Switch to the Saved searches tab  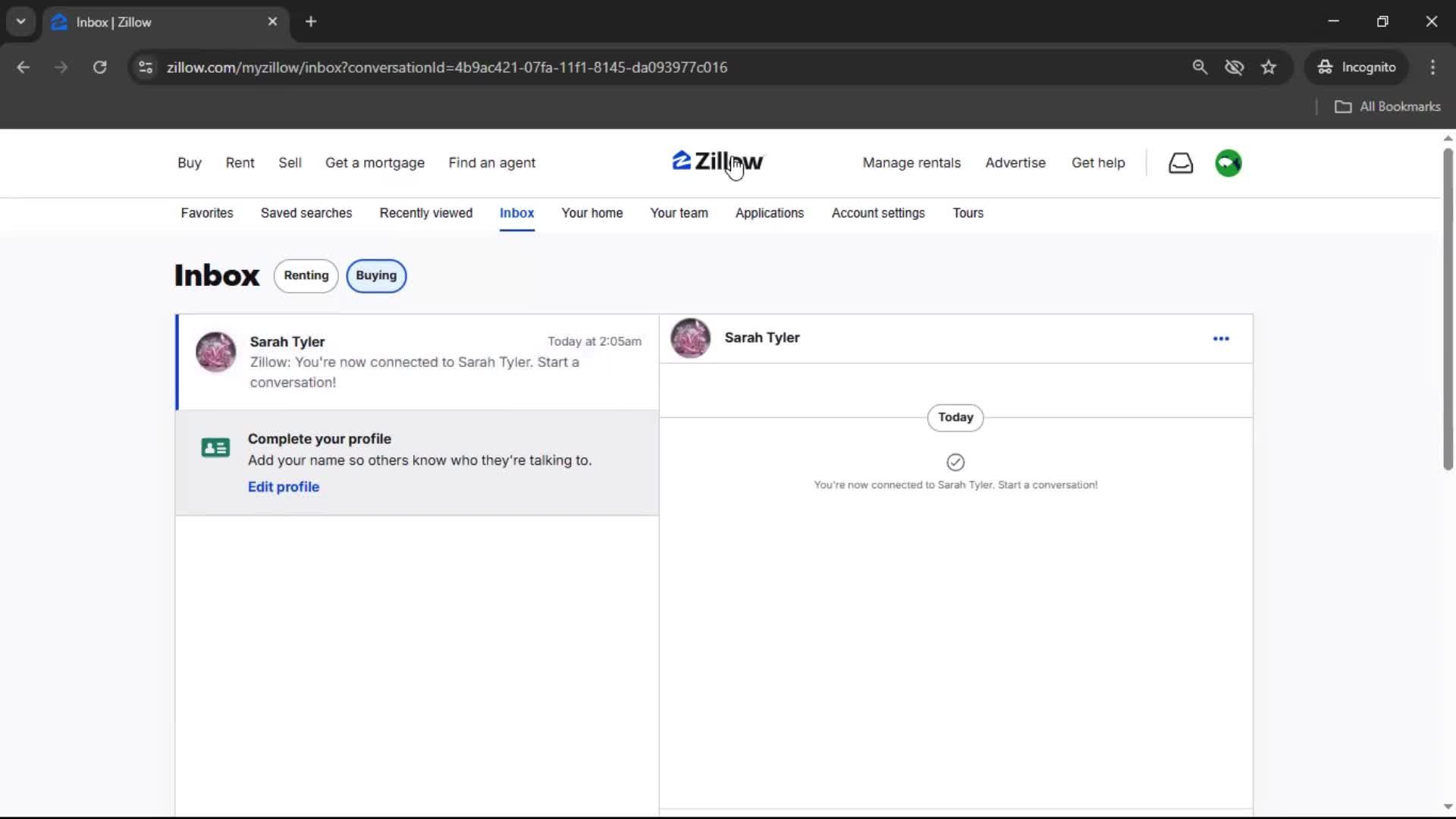click(306, 213)
